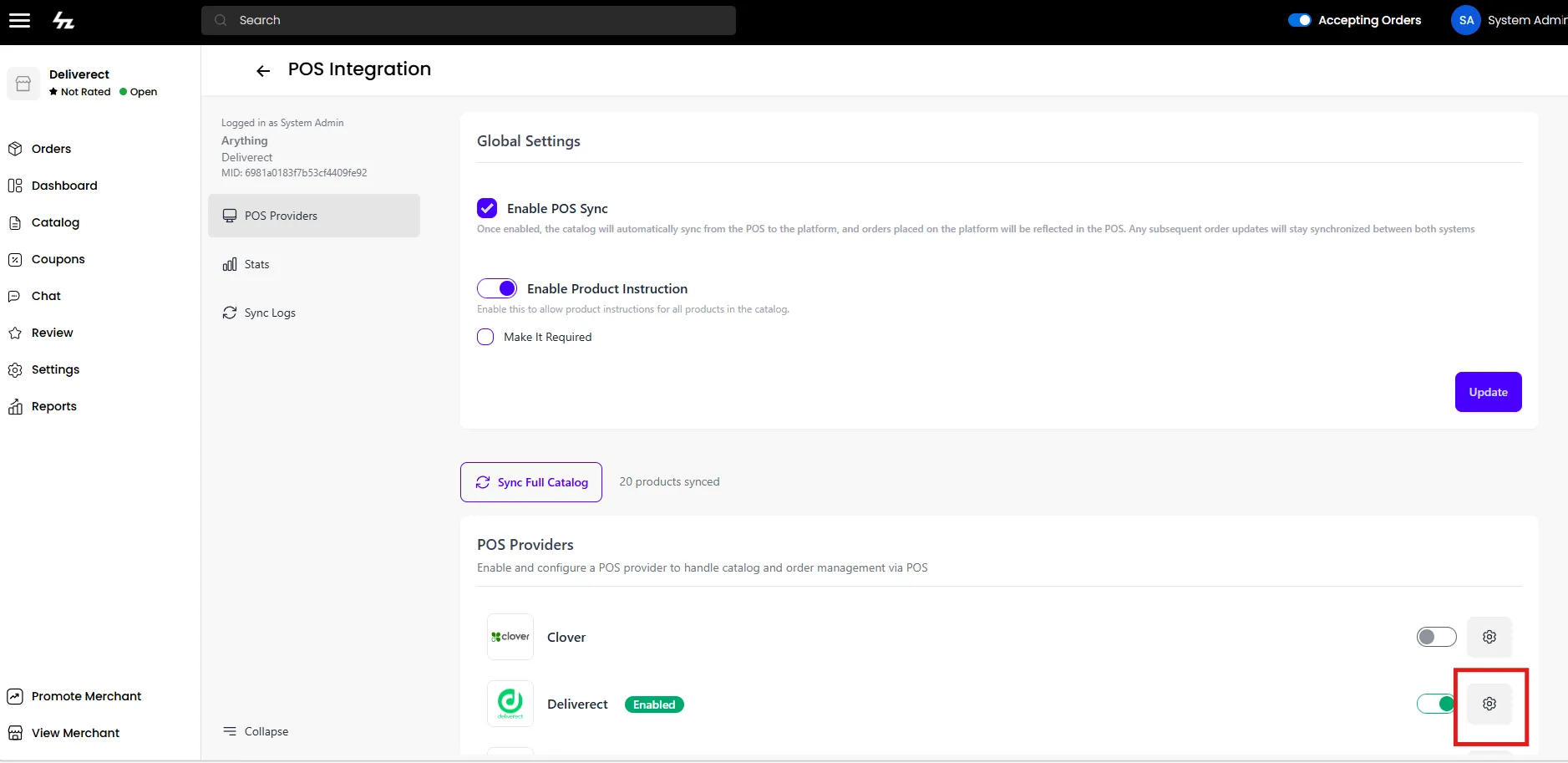Viewport: 1568px width, 763px height.
Task: Collapse the secondary side panel
Action: pyautogui.click(x=256, y=731)
